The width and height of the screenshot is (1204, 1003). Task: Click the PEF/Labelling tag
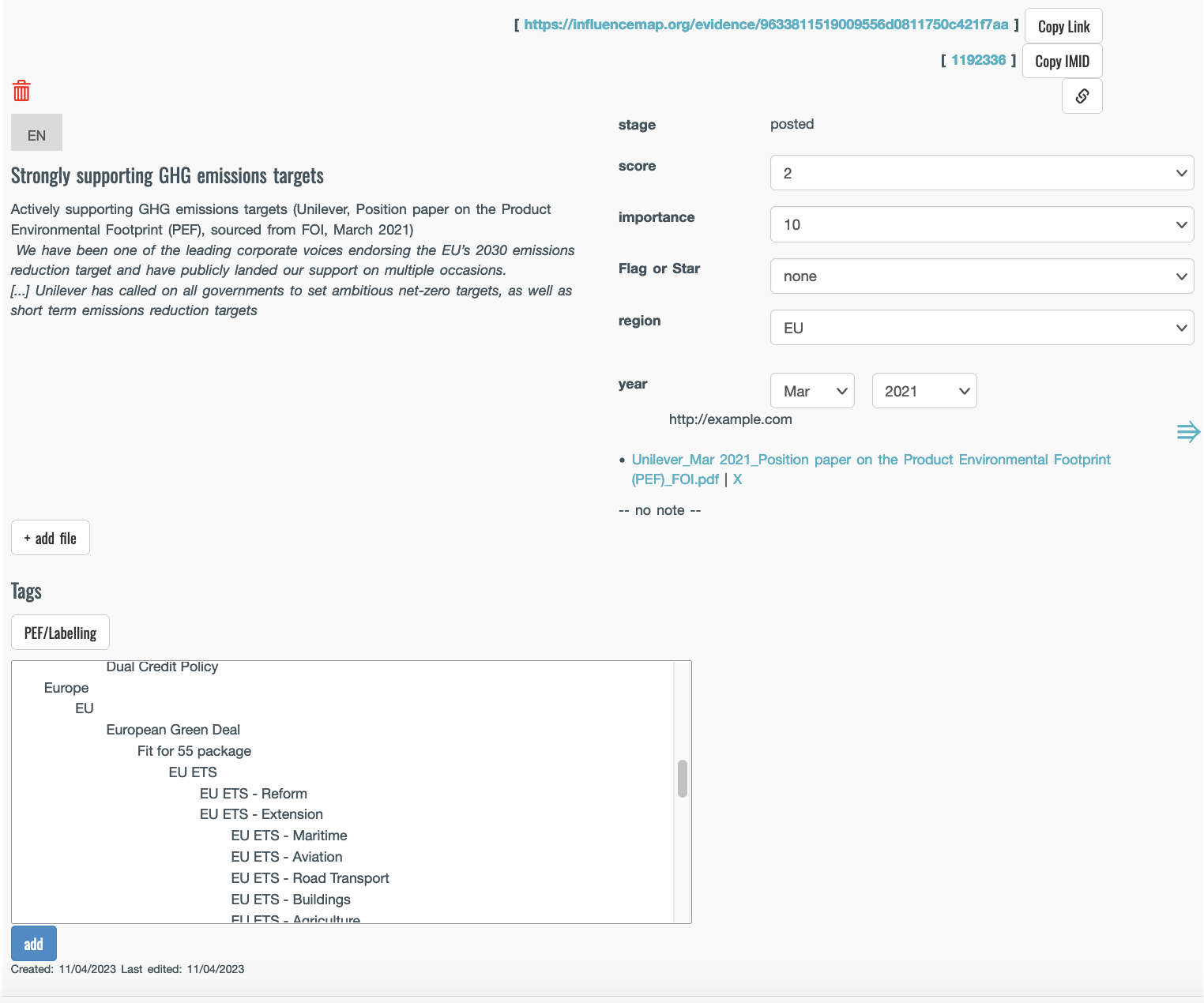coord(60,633)
